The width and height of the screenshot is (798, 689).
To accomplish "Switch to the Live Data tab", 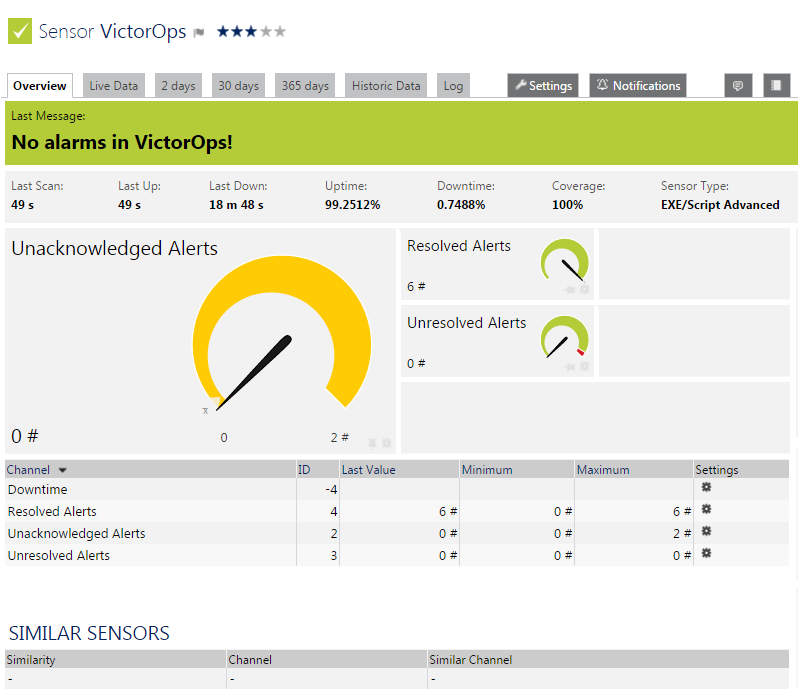I will (x=113, y=86).
